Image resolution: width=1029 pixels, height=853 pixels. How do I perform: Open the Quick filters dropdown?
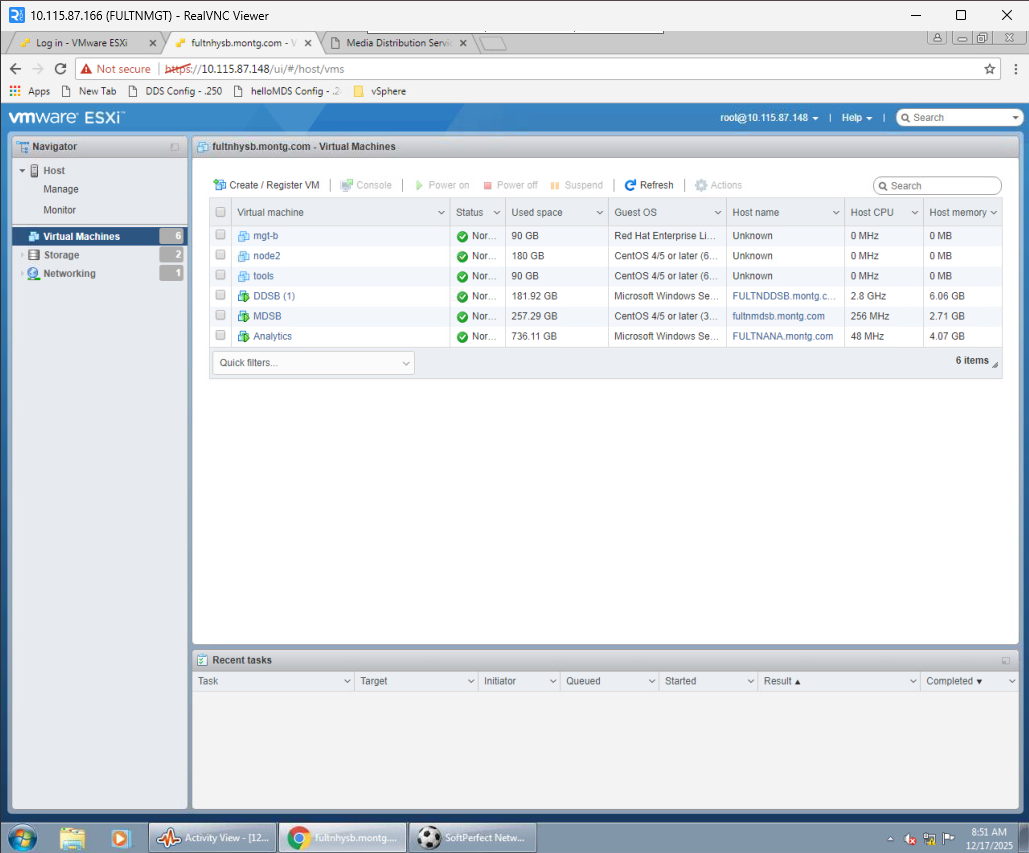(313, 363)
